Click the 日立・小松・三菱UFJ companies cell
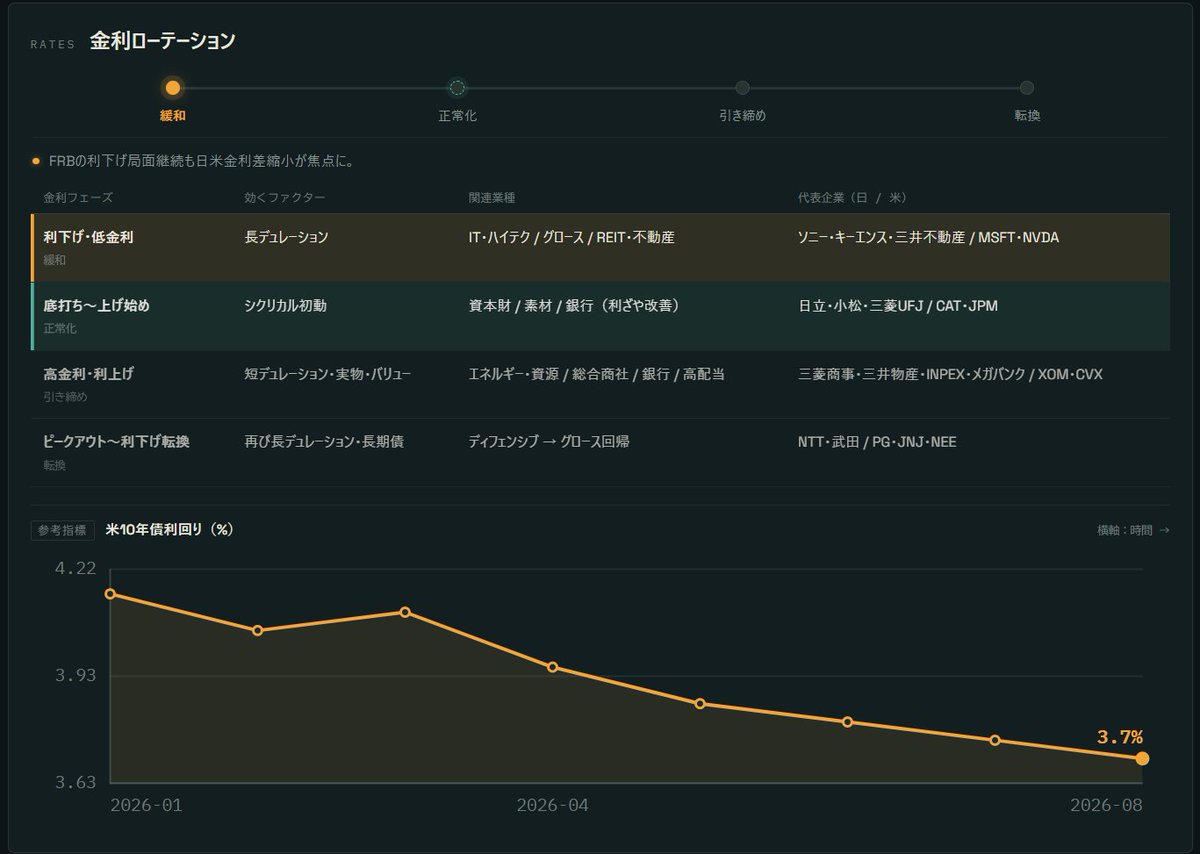 898,306
